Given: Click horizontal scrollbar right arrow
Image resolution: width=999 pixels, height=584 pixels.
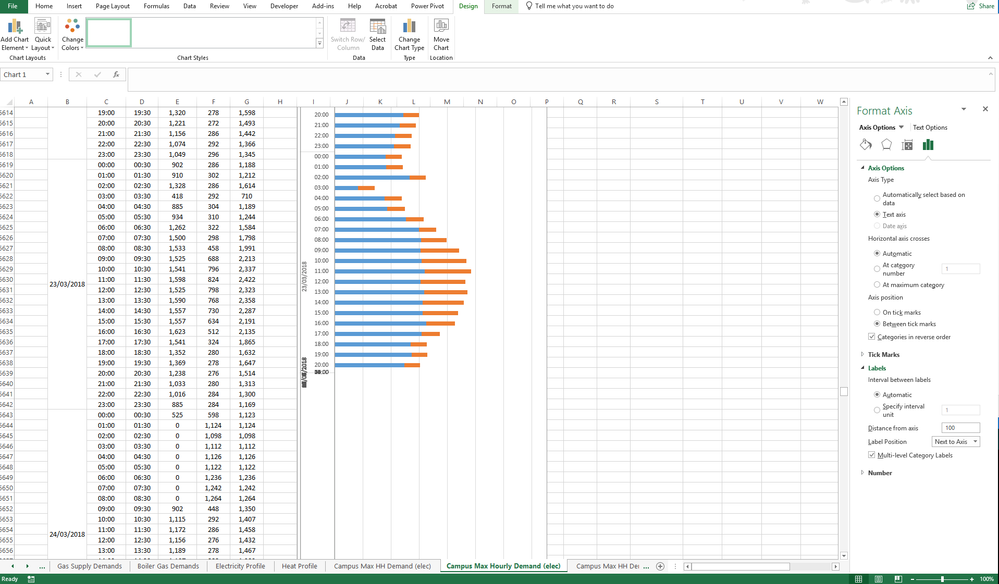Looking at the screenshot, I should click(835, 566).
